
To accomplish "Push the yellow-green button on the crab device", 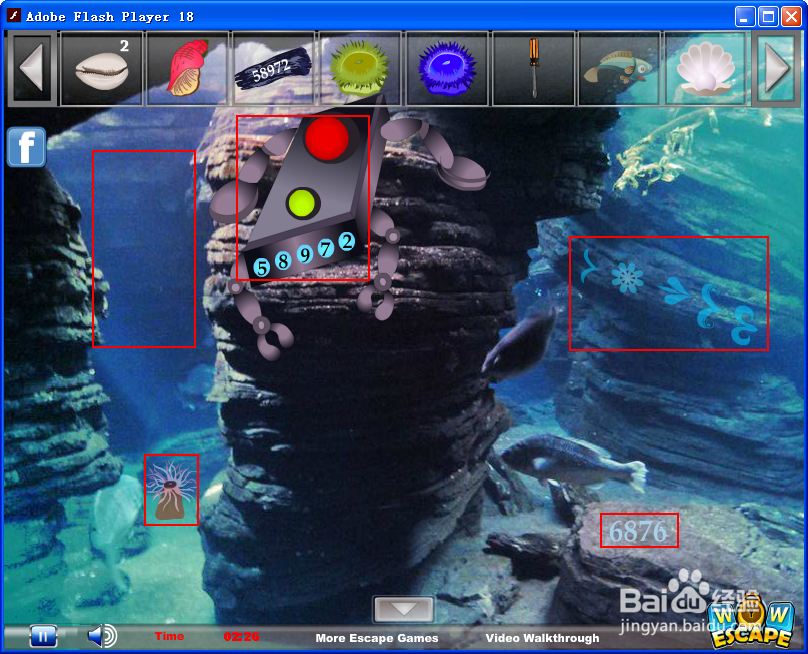I will [302, 203].
